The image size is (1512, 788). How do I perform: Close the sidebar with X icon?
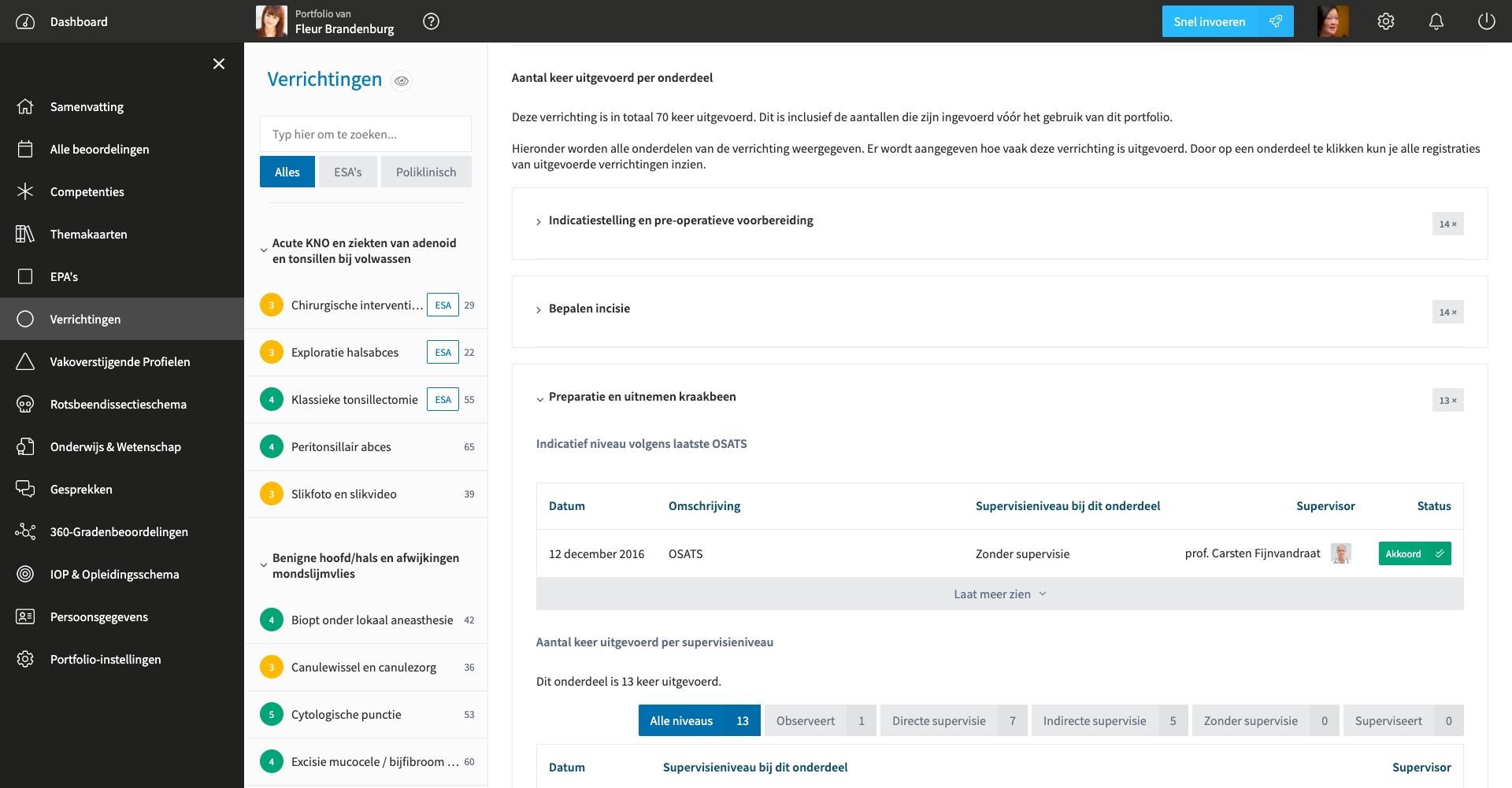click(219, 64)
